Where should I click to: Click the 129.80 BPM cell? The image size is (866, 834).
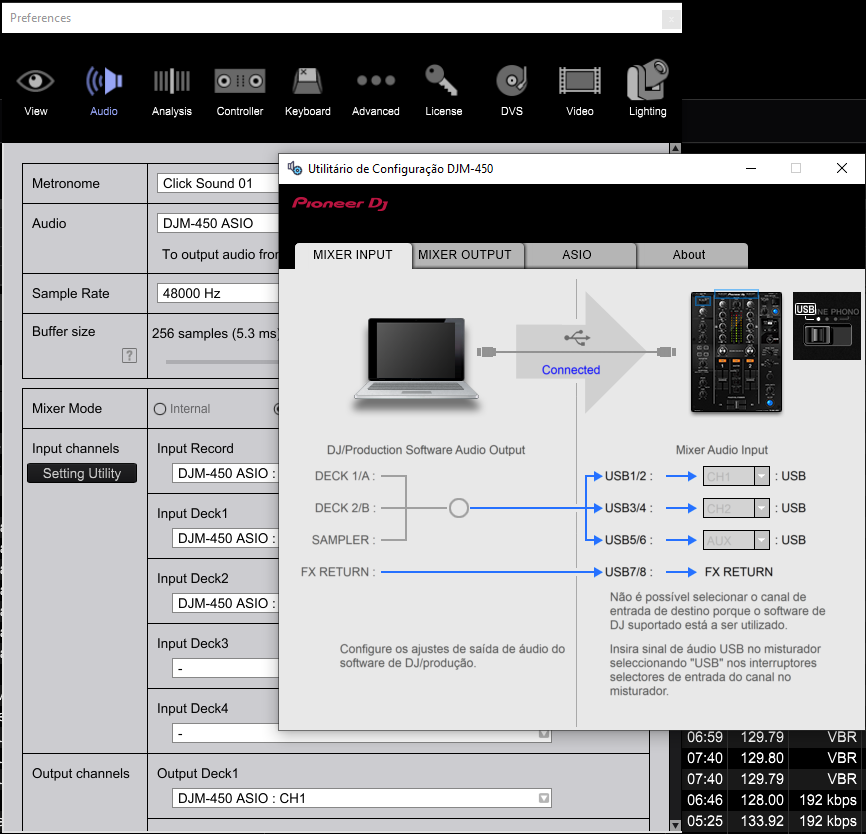click(762, 758)
